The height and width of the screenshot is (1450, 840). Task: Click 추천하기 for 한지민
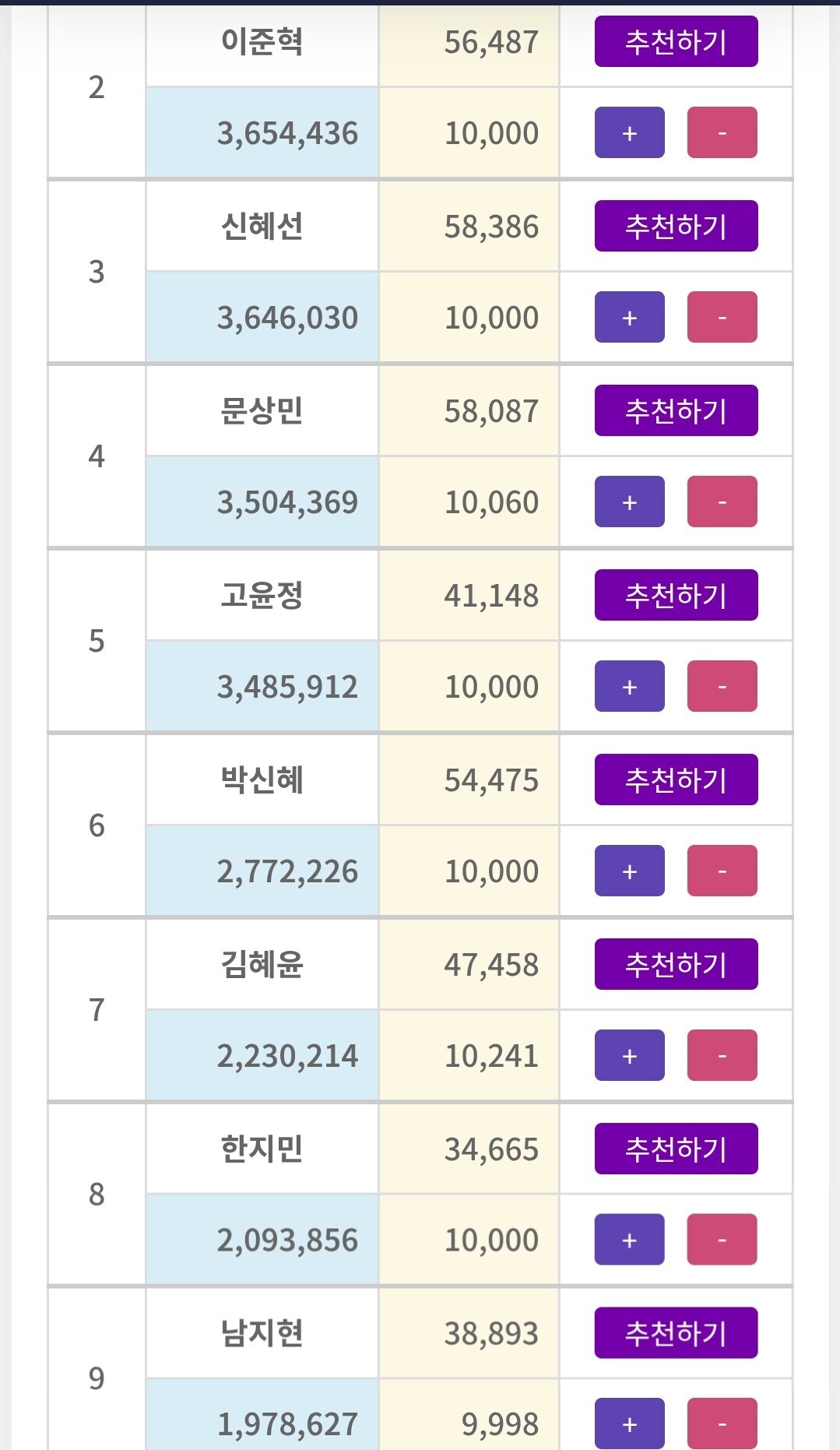[676, 1149]
